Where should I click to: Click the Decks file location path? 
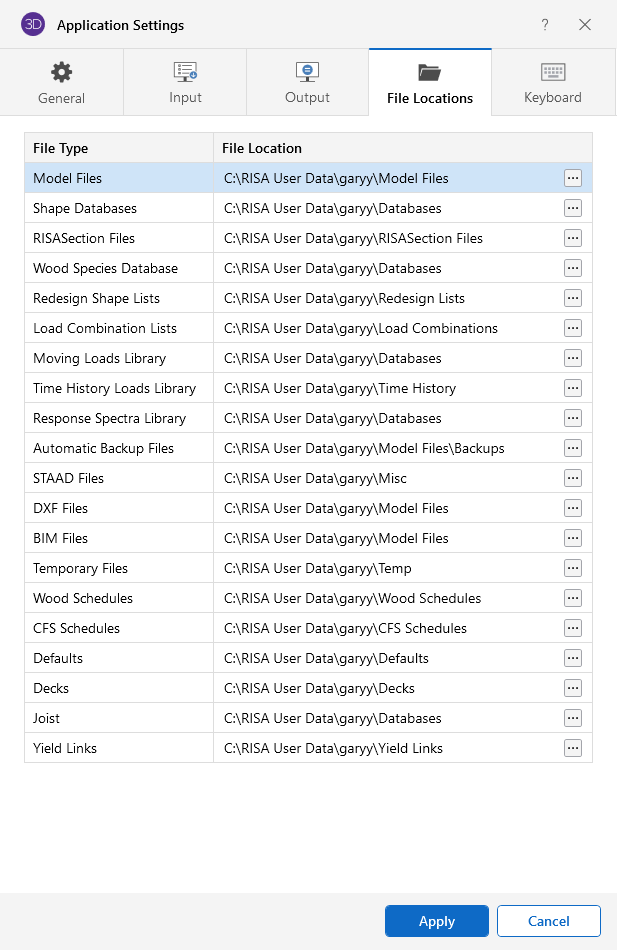pos(319,688)
